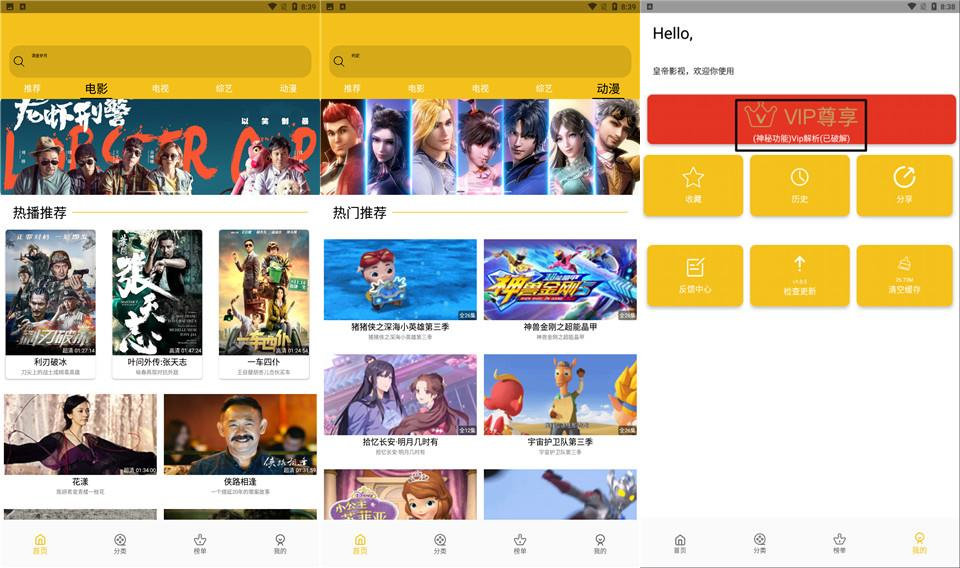Viewport: 960px width, 568px height.
Task: Open 首页 home icon on movie screen
Action: pos(40,544)
